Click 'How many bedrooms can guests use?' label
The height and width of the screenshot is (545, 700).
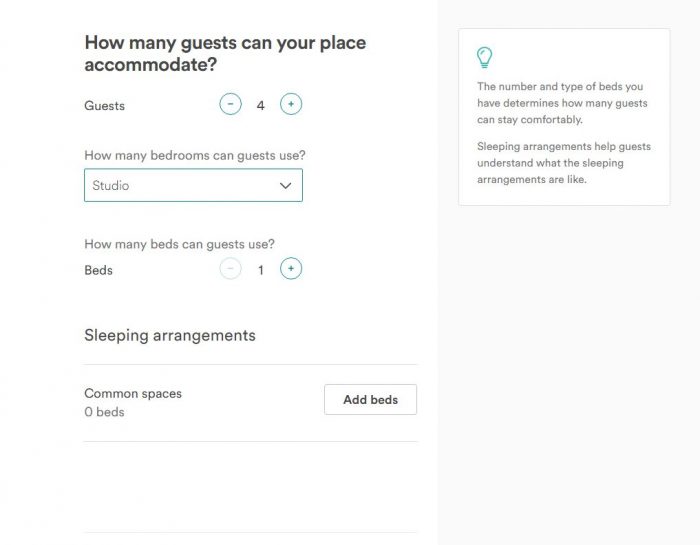click(195, 155)
